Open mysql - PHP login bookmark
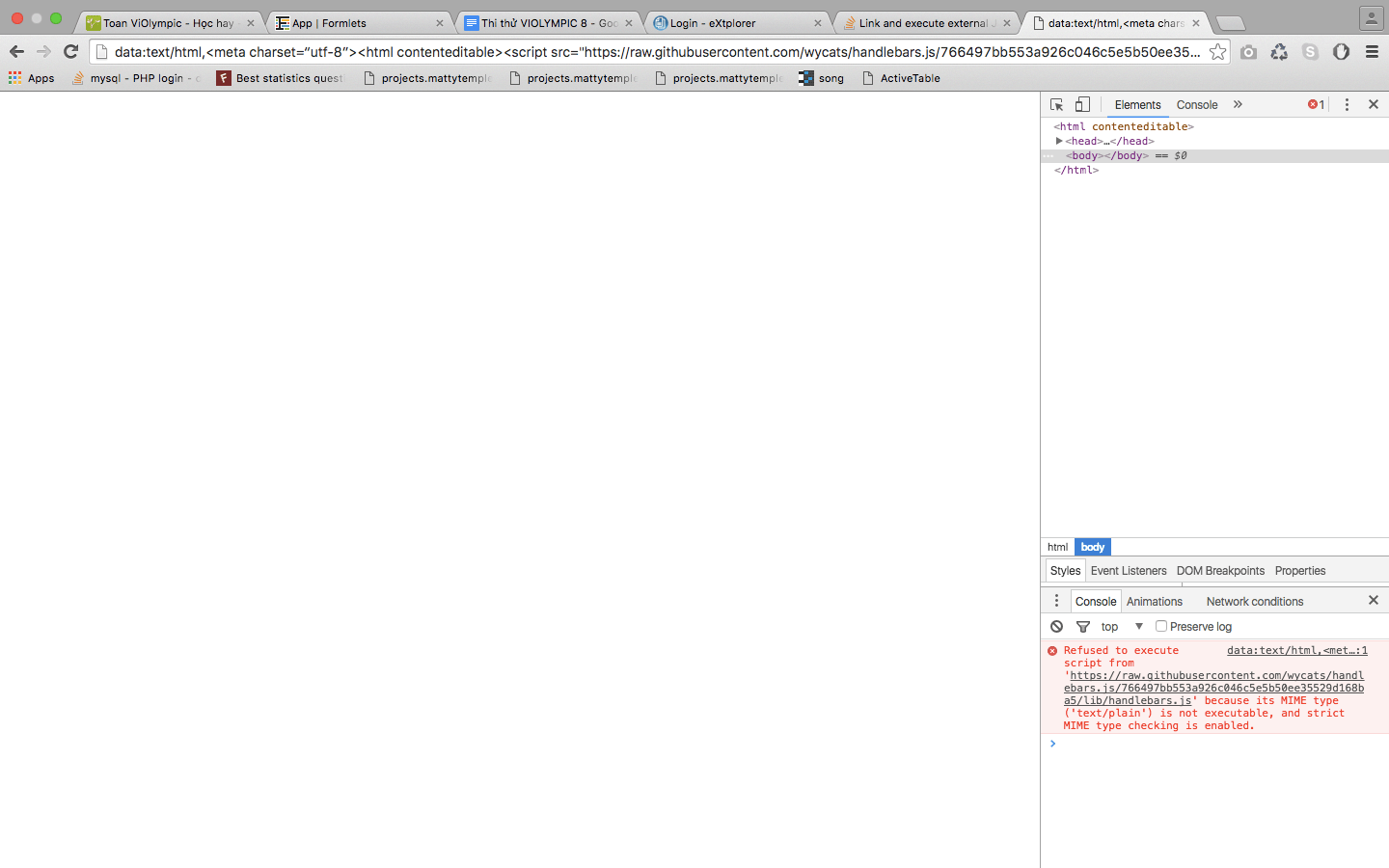The image size is (1389, 868). pos(136,78)
